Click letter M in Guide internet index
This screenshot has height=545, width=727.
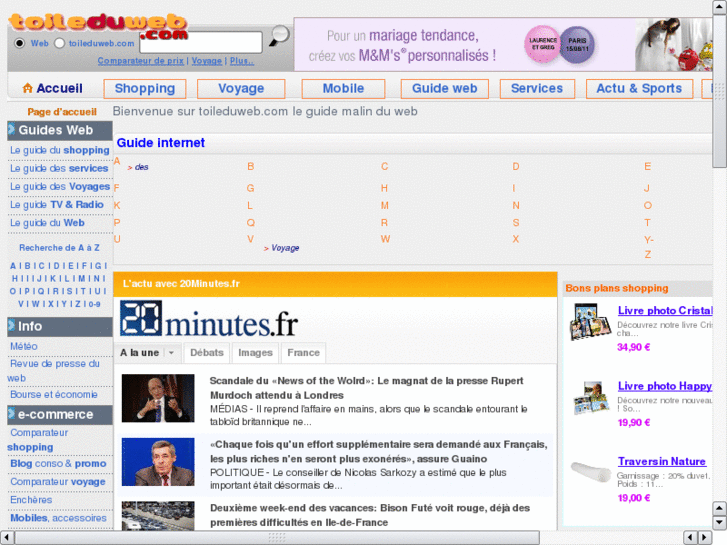[x=384, y=205]
